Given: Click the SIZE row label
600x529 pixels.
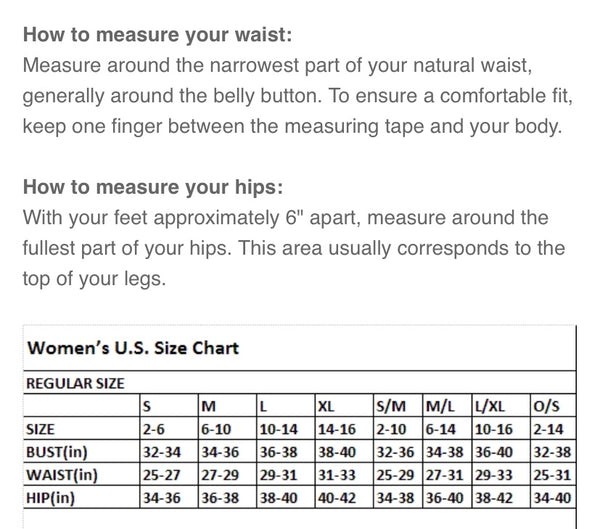Looking at the screenshot, I should [40, 429].
